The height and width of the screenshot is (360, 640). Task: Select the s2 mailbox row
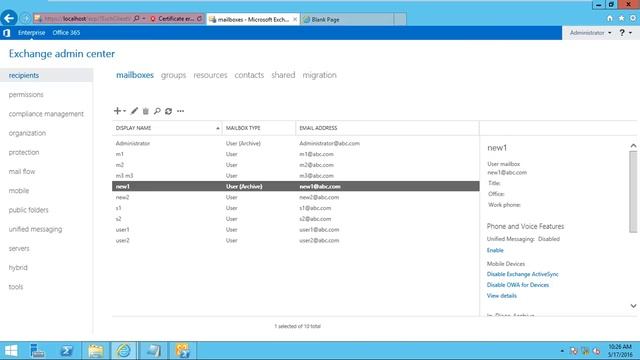point(296,219)
